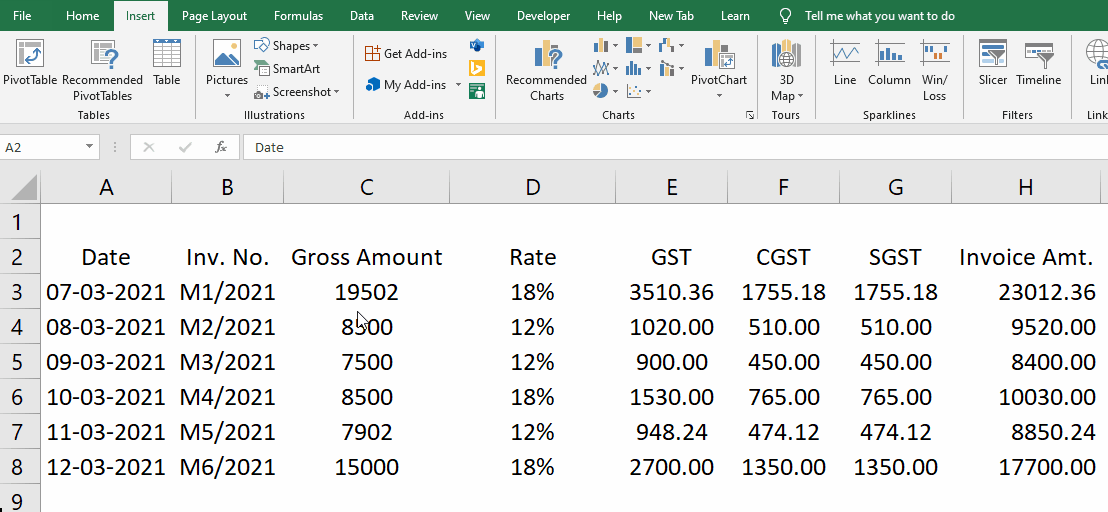Image resolution: width=1108 pixels, height=512 pixels.
Task: Click the Select All corner triangle
Action: tap(25, 187)
